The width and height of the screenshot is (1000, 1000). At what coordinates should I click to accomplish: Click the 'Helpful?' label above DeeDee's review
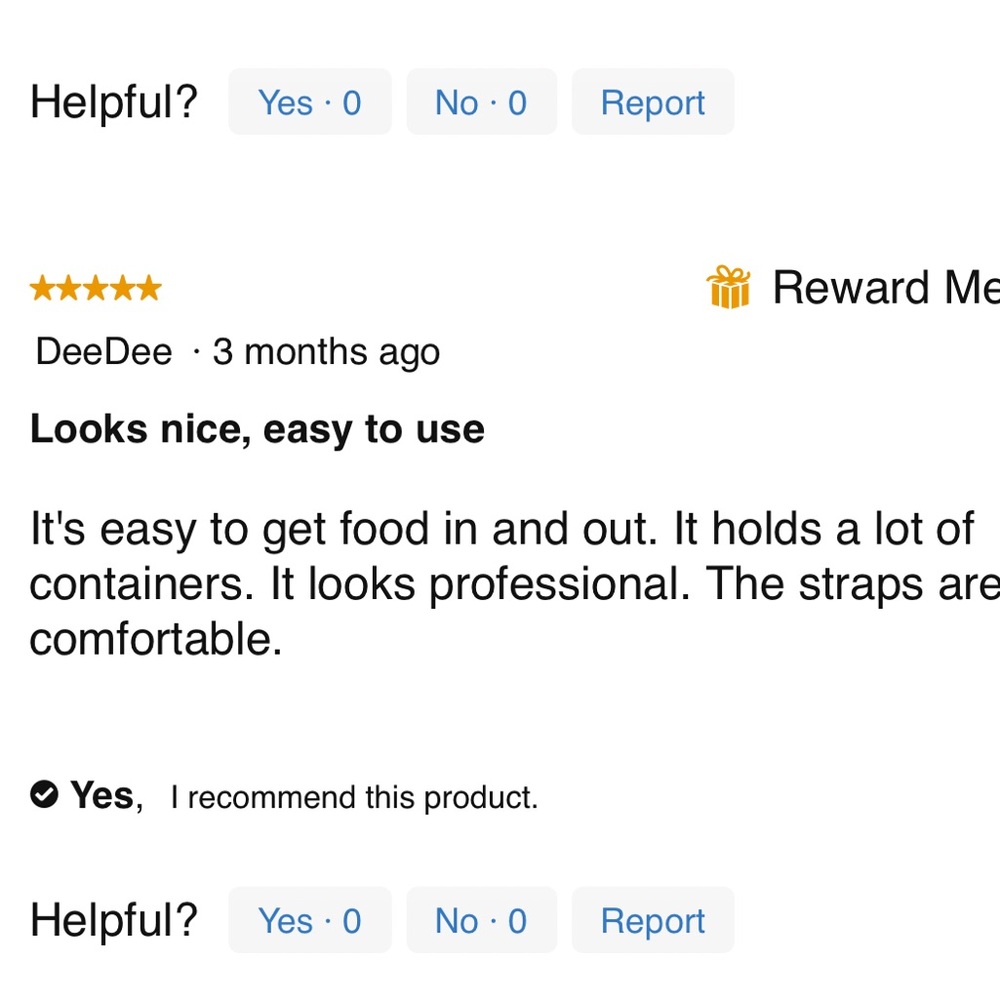pos(114,102)
